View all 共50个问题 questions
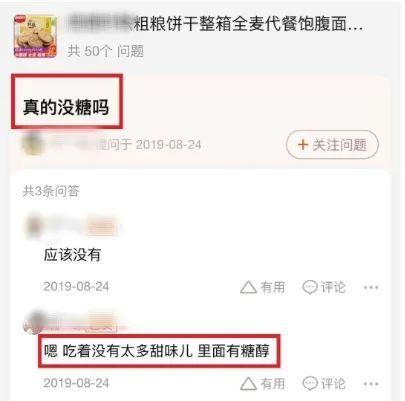Screen dimensions: 405x401 [106, 51]
